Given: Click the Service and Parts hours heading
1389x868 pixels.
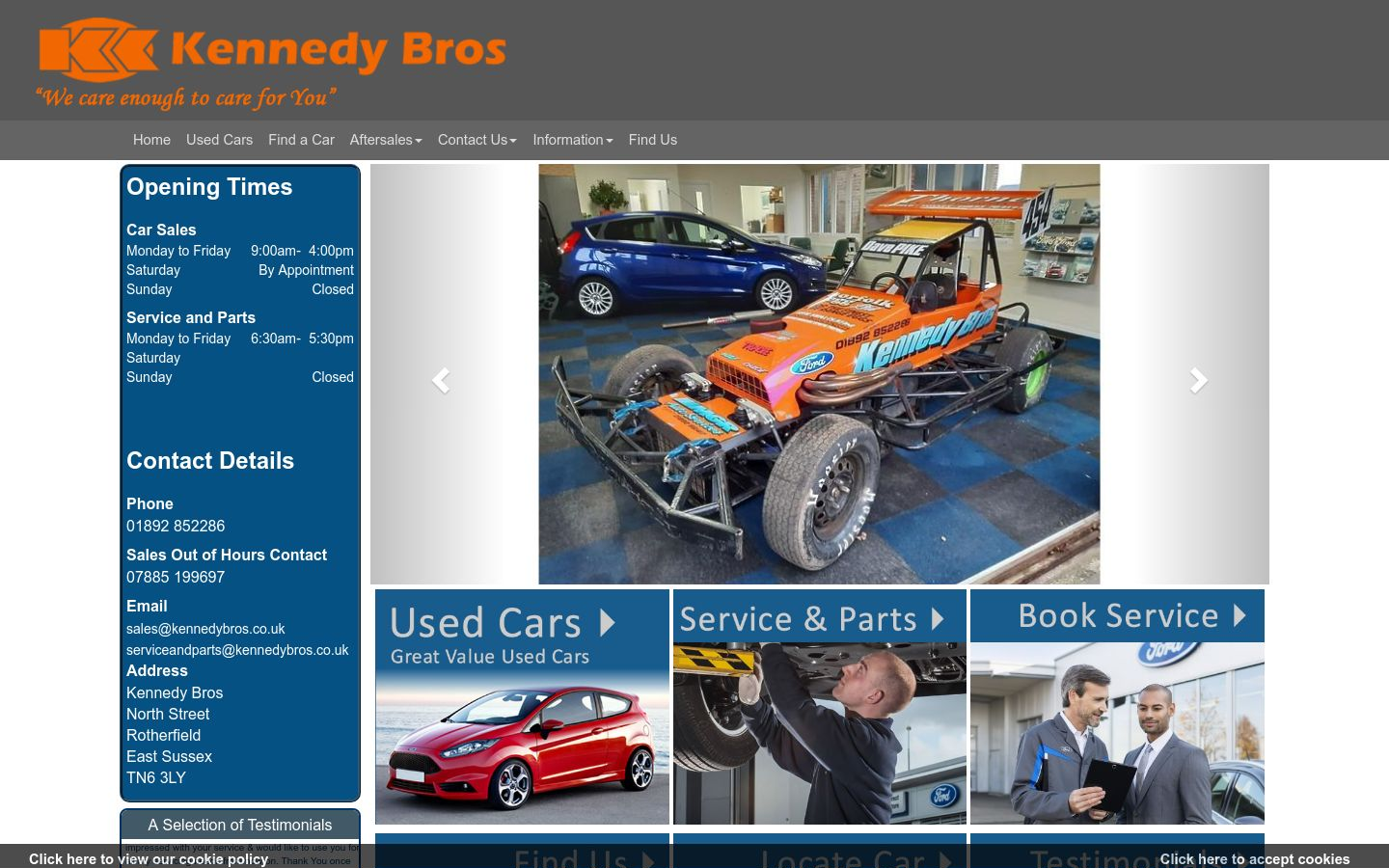Looking at the screenshot, I should click(x=191, y=317).
